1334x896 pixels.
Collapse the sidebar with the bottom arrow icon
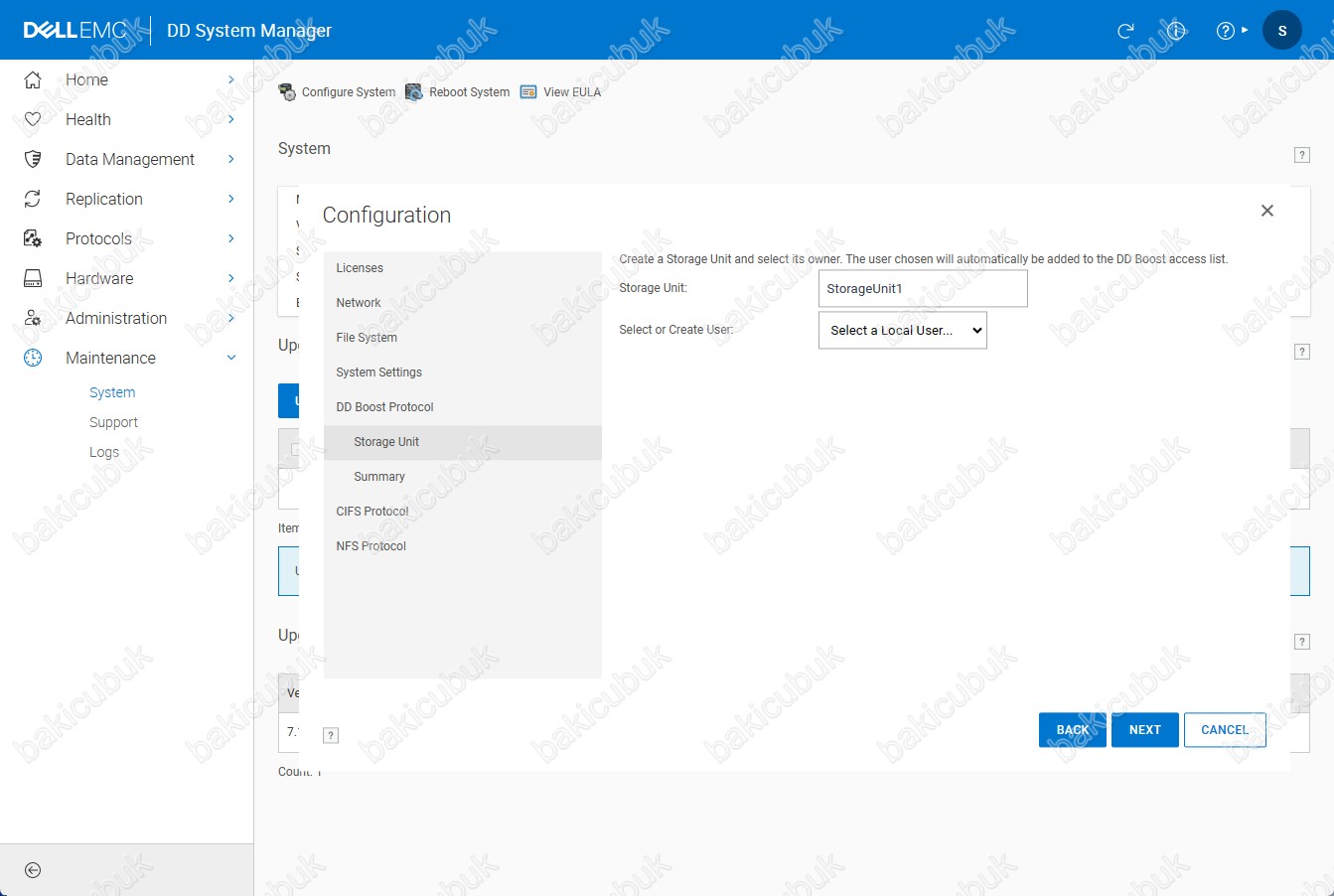click(33, 870)
